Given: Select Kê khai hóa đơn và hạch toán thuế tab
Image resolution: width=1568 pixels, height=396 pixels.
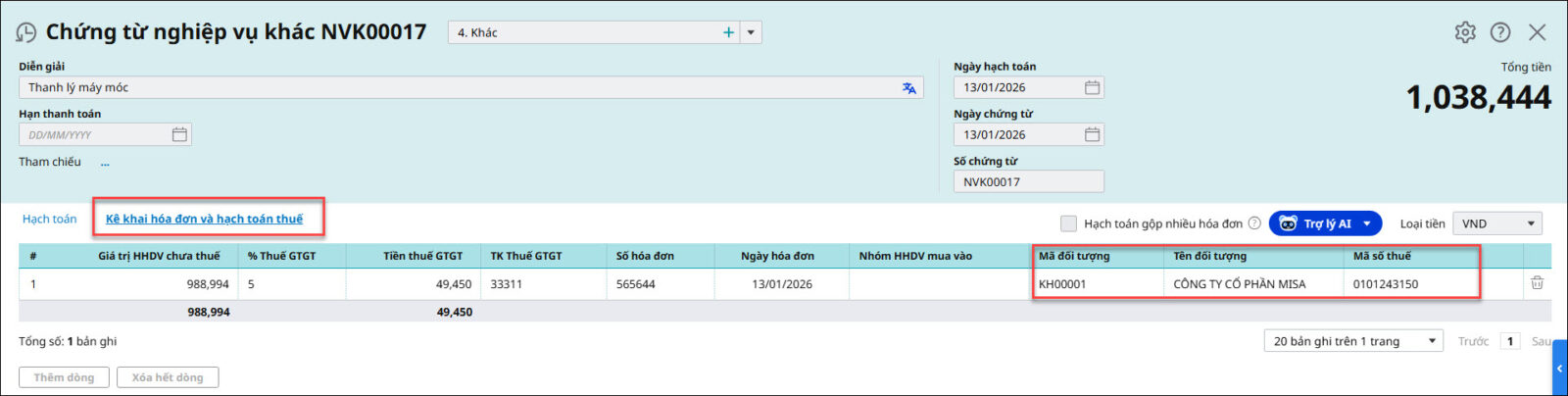Looking at the screenshot, I should click(204, 219).
